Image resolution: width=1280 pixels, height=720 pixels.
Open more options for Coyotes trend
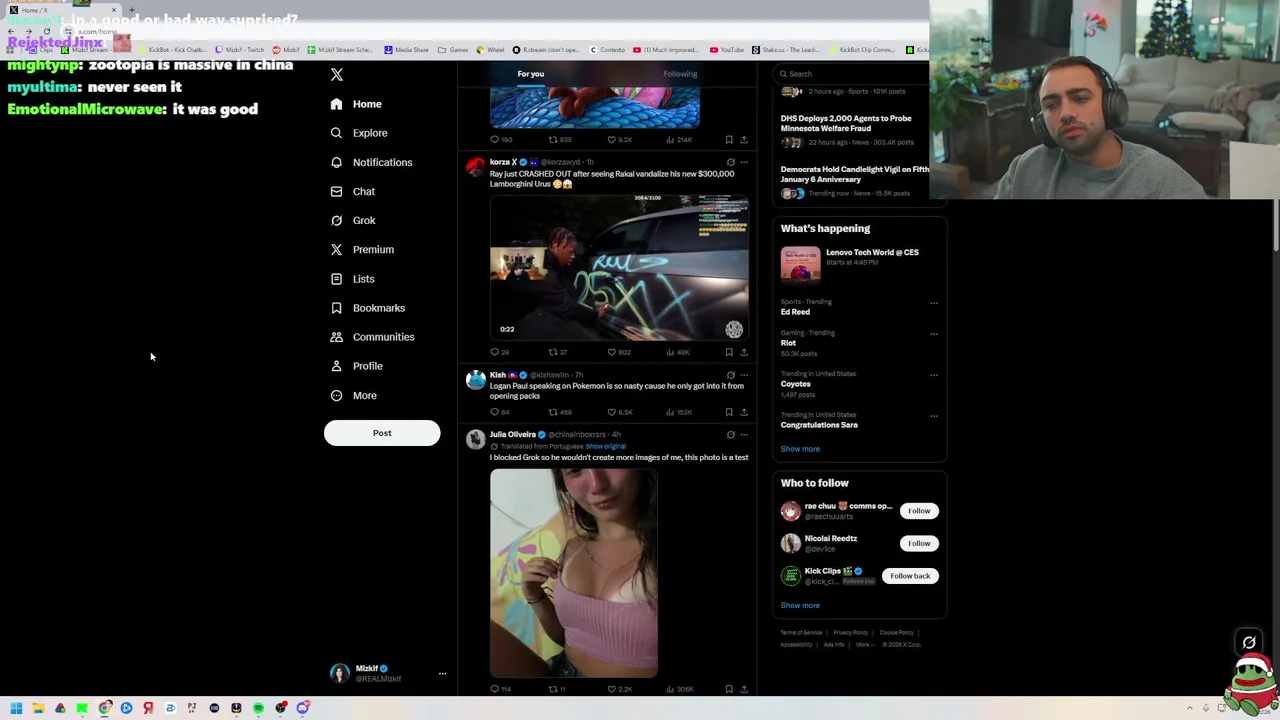(x=934, y=375)
